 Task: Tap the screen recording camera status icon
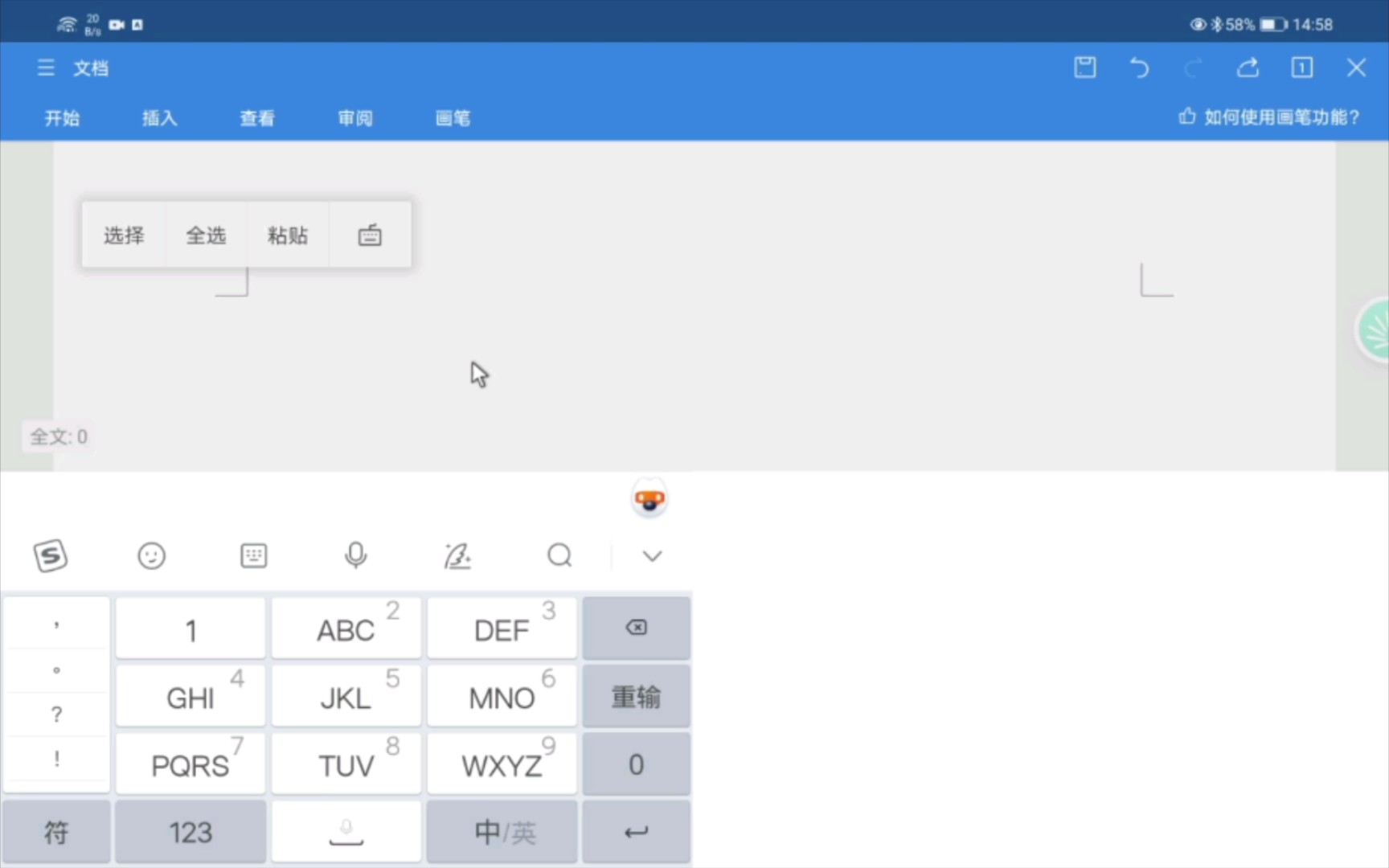pos(117,25)
